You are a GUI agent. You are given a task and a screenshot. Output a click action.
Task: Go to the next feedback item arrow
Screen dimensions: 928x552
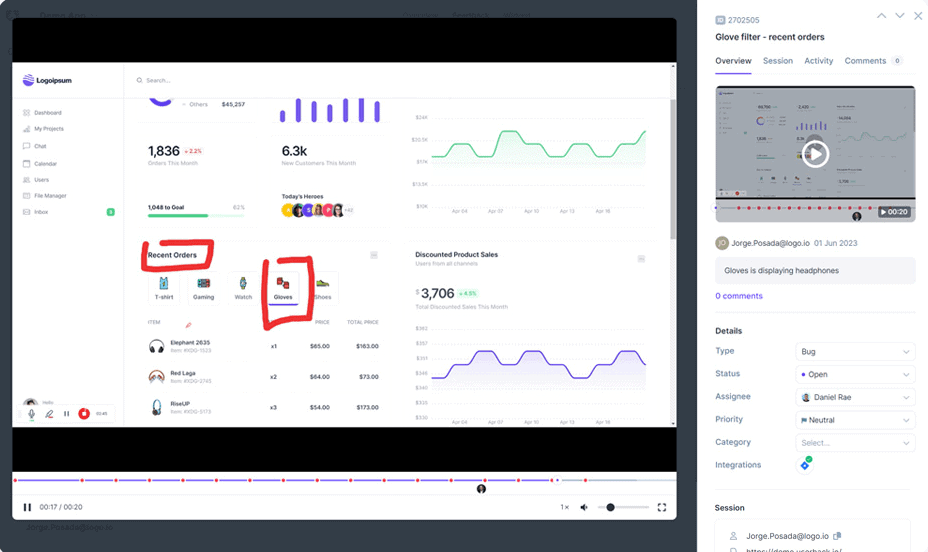tap(899, 16)
